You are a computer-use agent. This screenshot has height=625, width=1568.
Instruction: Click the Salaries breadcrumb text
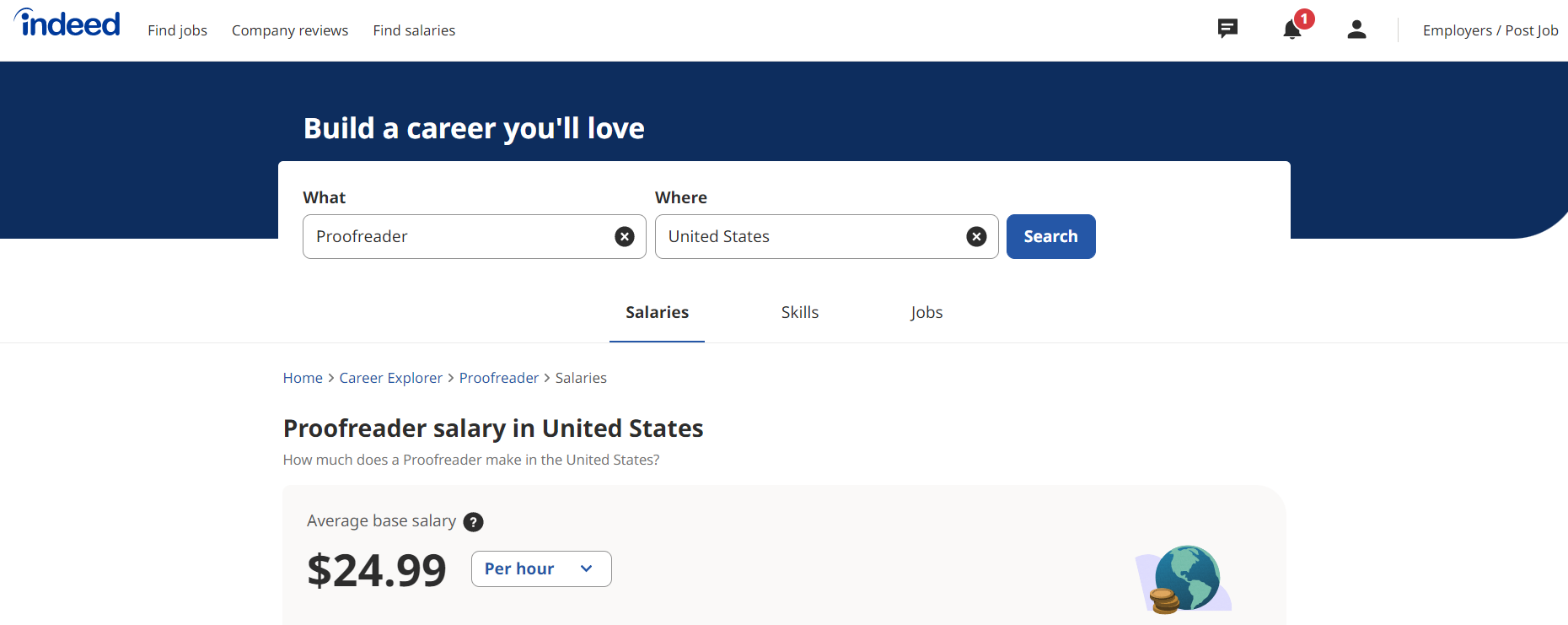click(x=581, y=378)
